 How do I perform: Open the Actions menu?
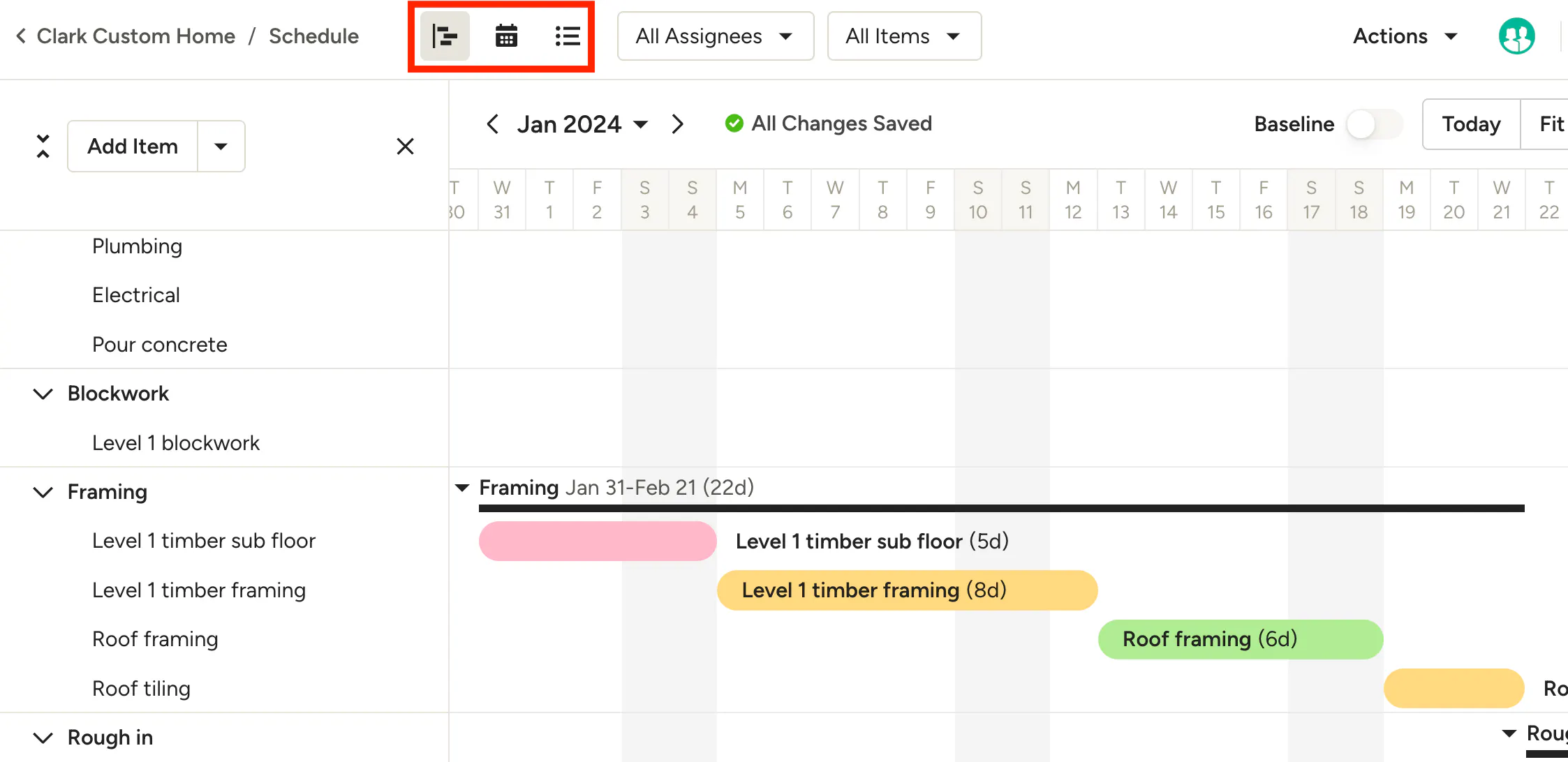pos(1405,36)
